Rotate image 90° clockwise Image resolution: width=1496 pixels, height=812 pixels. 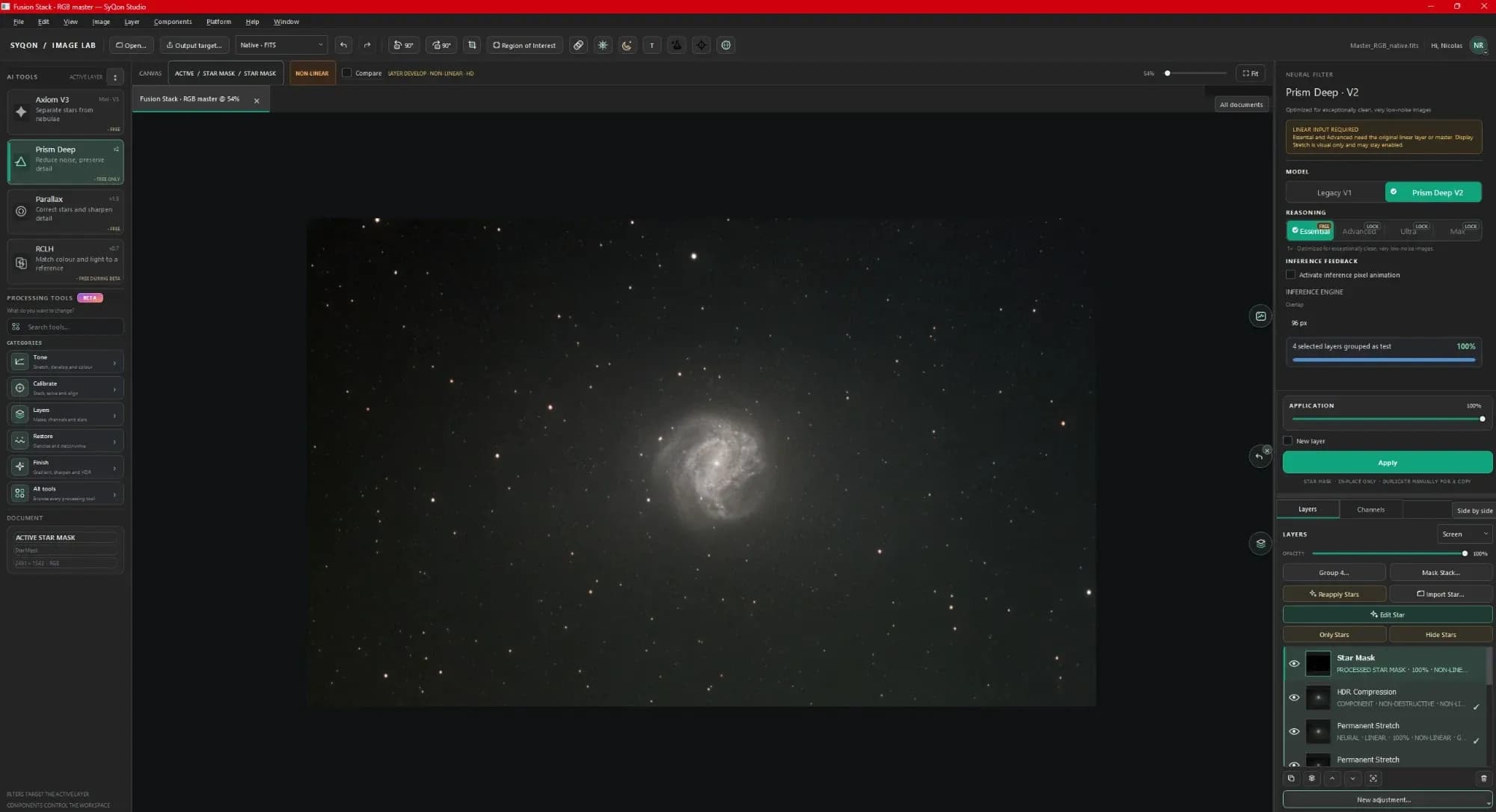441,45
